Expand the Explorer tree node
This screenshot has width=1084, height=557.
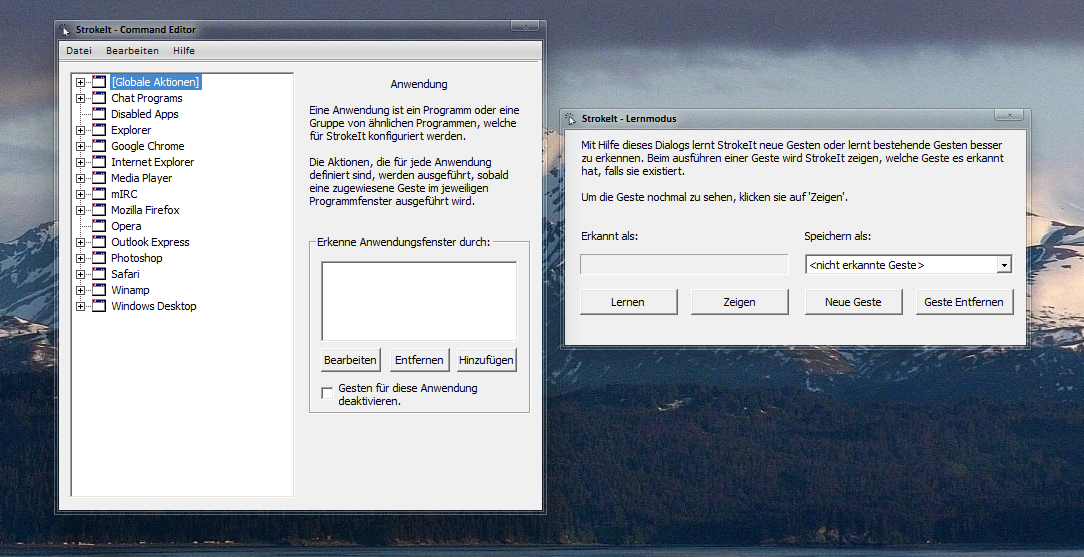(x=80, y=130)
